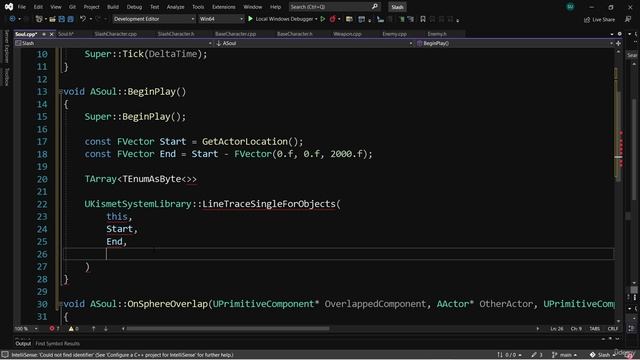Open the Extensions menu
This screenshot has width=640, height=360.
click(224, 7)
